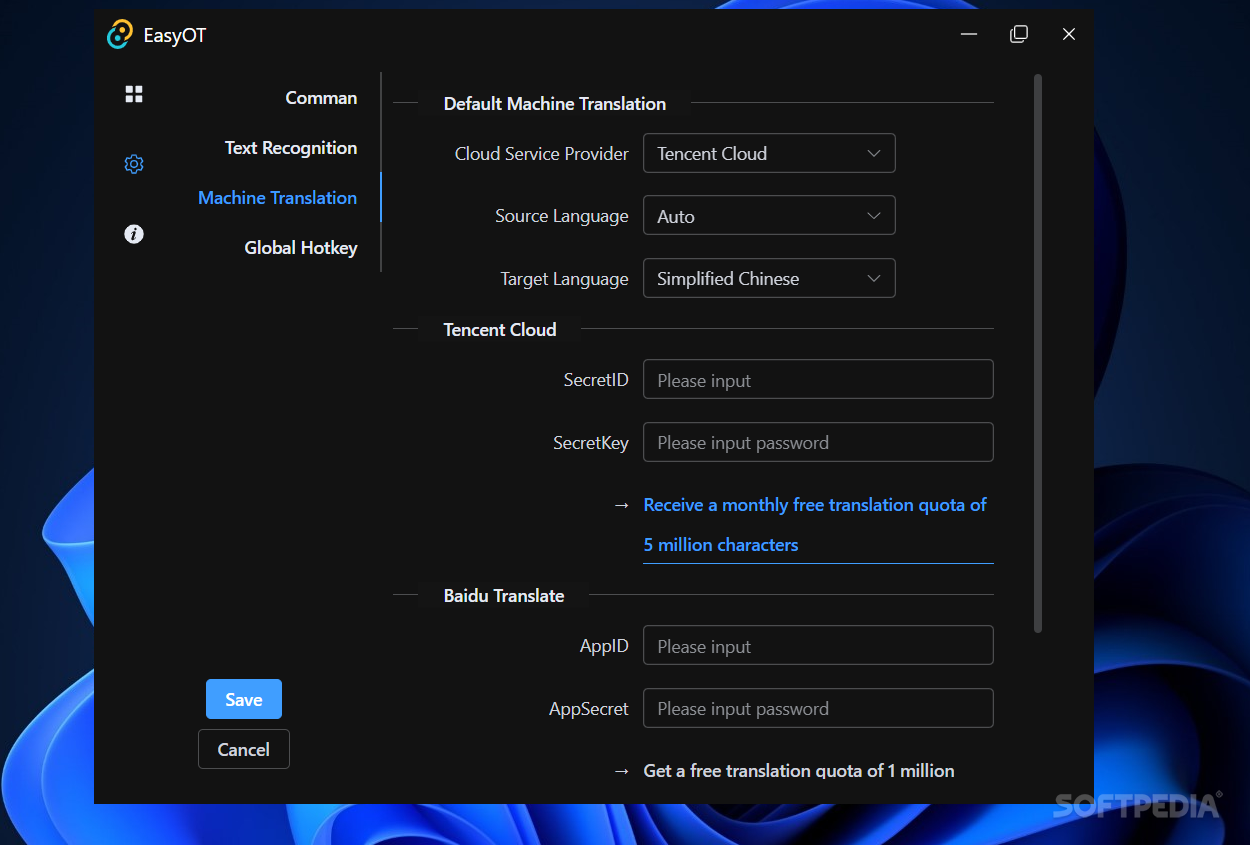Open the 5 million characters quota link
The width and height of the screenshot is (1250, 845).
click(816, 525)
